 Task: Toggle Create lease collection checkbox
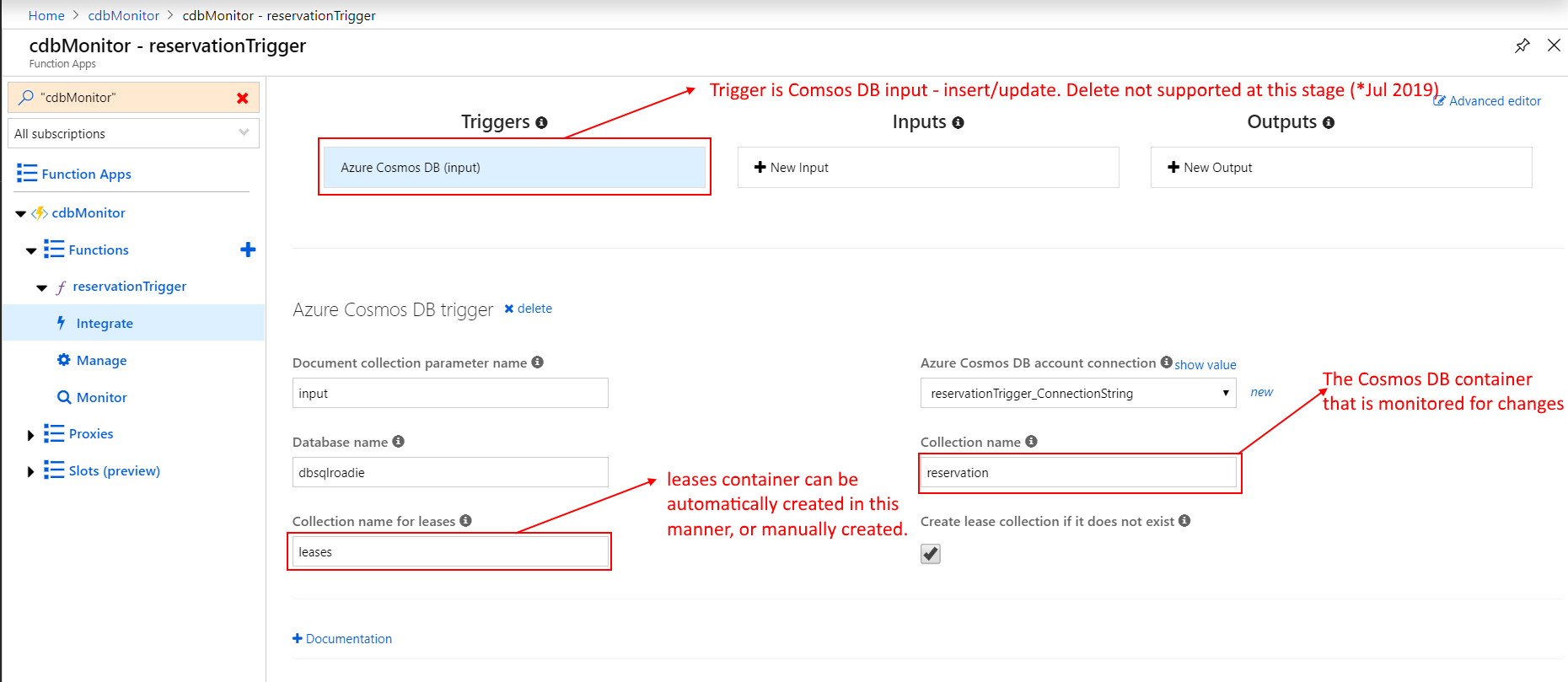tap(930, 554)
